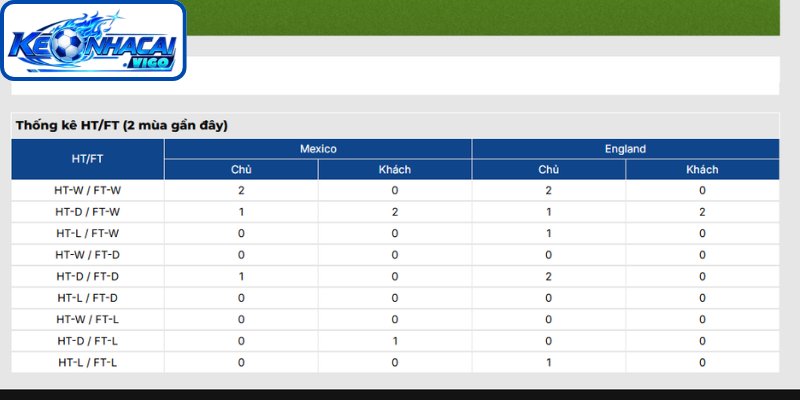Viewport: 800px width, 400px height.
Task: Select the HT-D / FT-D row label
Action: point(88,277)
